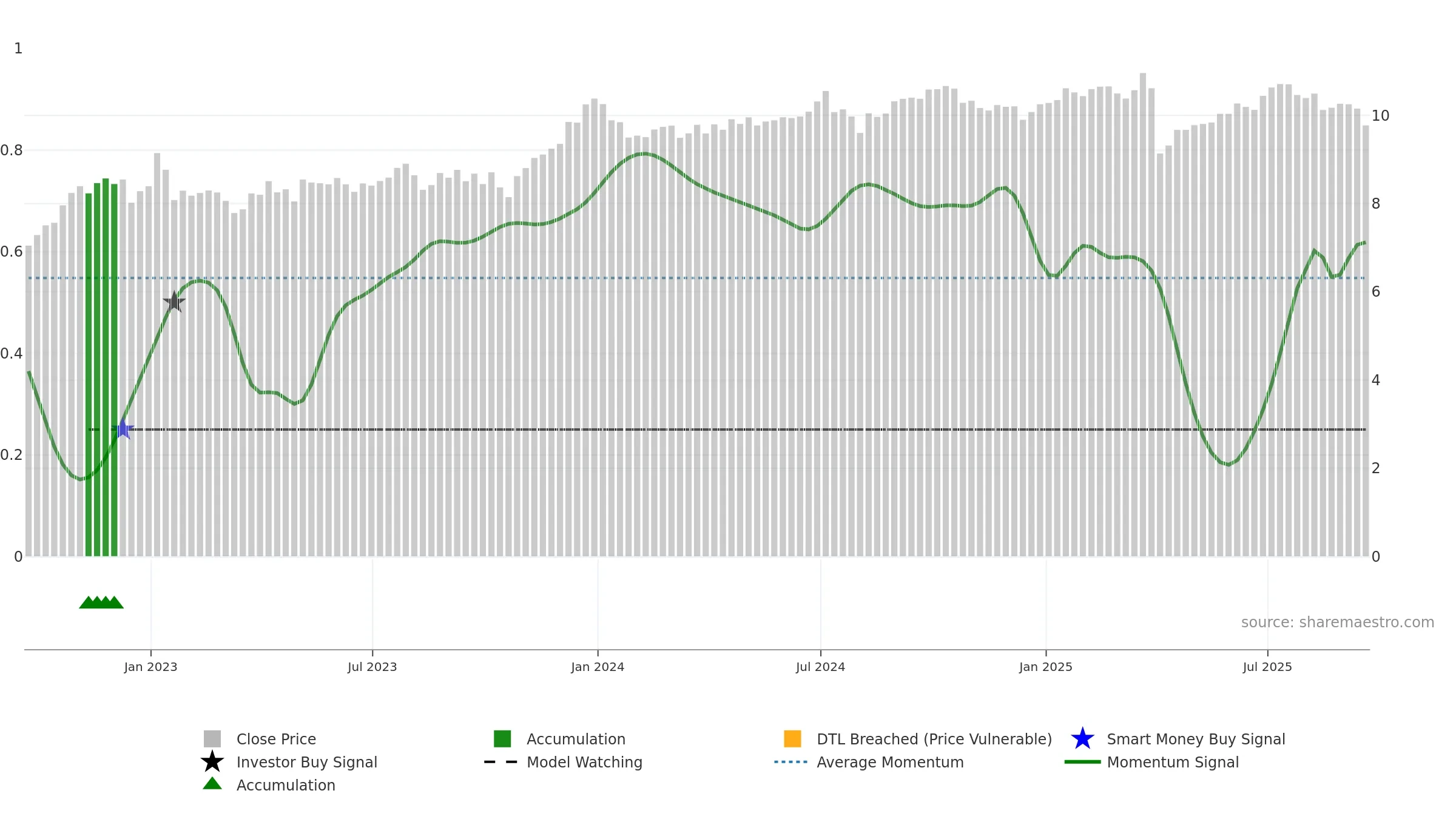The width and height of the screenshot is (1456, 819).
Task: Click the source sharemaestro.com text
Action: [1337, 622]
